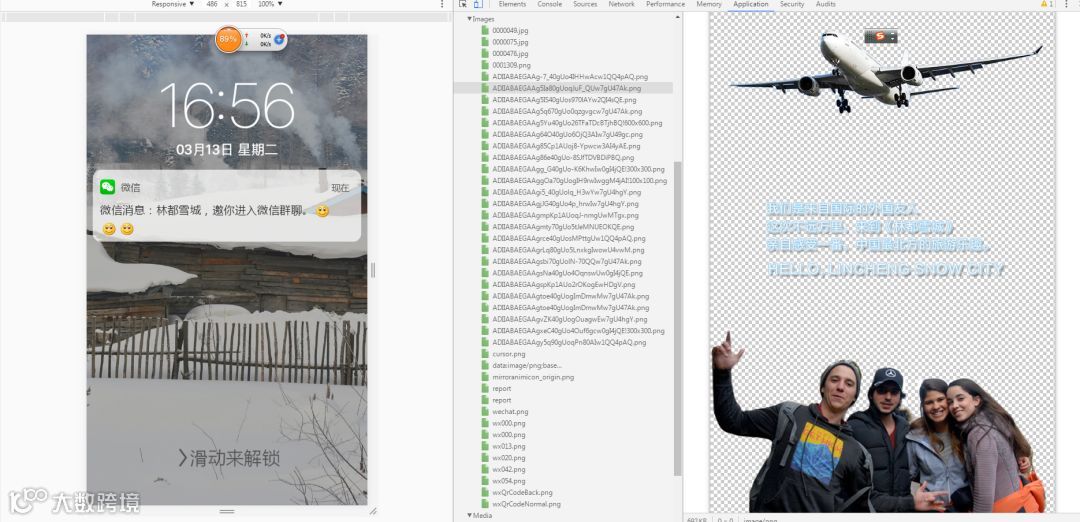Open the Responsive device dropdown
The height and width of the screenshot is (522, 1080).
coord(173,4)
